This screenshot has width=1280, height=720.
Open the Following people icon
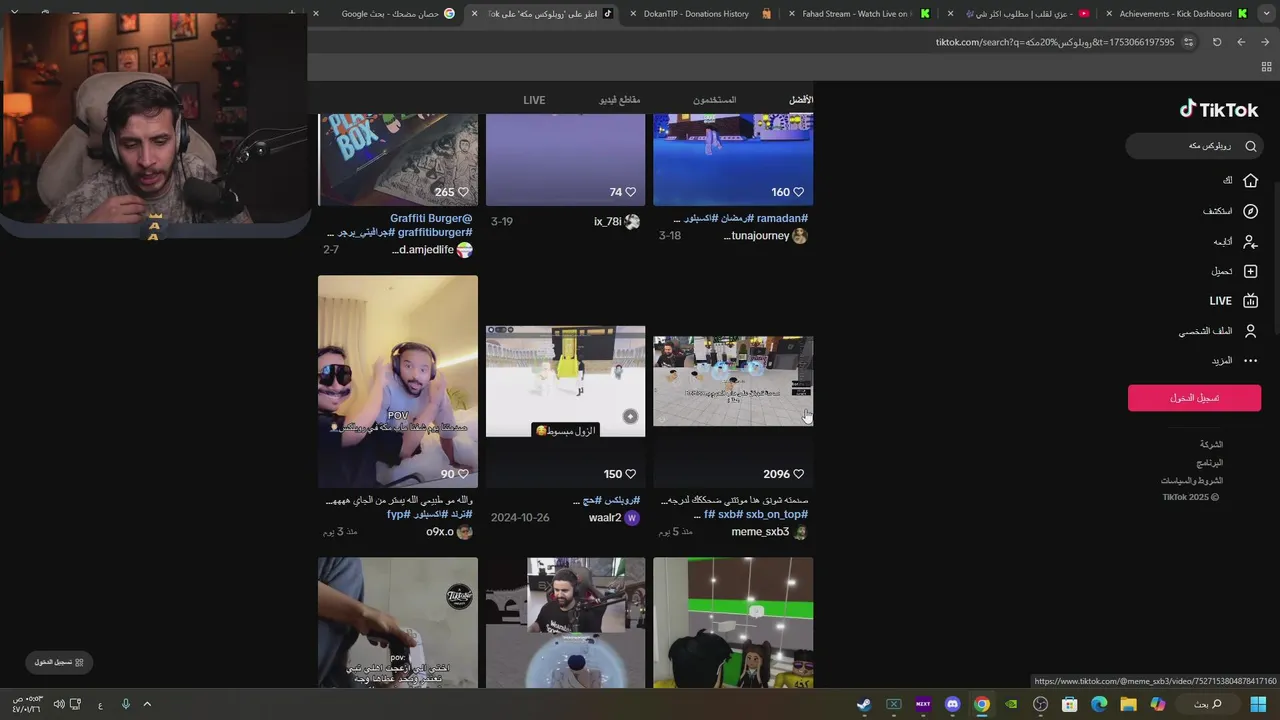(x=1250, y=241)
